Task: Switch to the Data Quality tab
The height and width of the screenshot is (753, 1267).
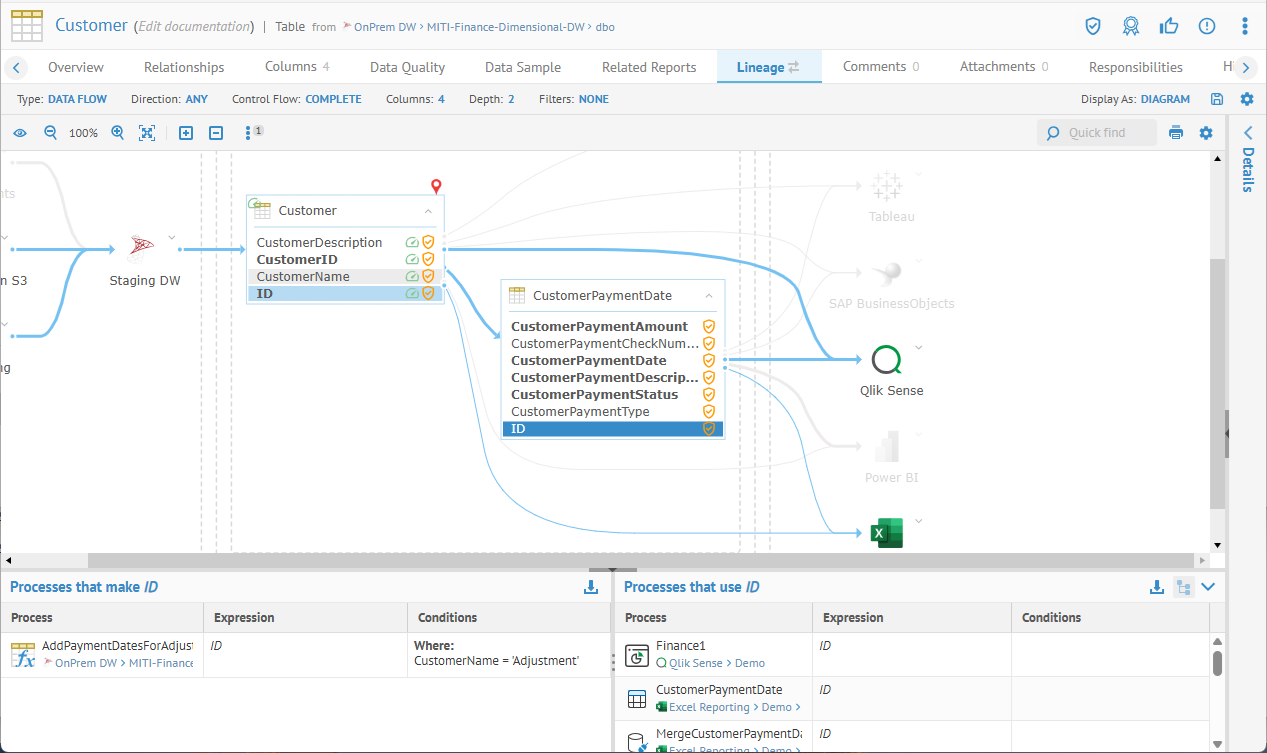Action: 407,67
